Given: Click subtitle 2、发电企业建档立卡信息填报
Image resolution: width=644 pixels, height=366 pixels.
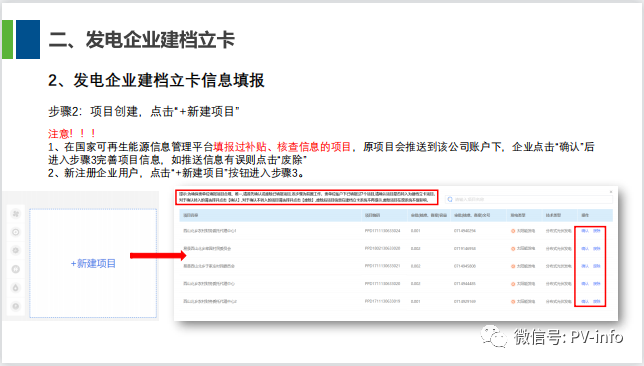Looking at the screenshot, I should tap(156, 80).
